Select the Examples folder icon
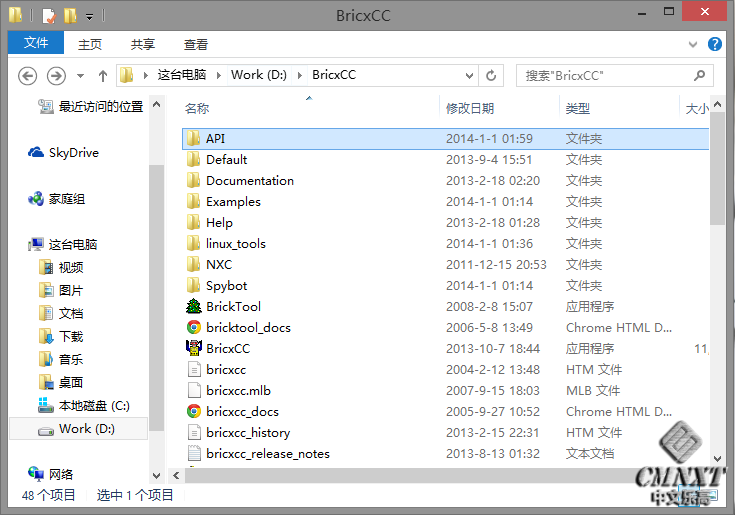This screenshot has width=735, height=515. (194, 202)
